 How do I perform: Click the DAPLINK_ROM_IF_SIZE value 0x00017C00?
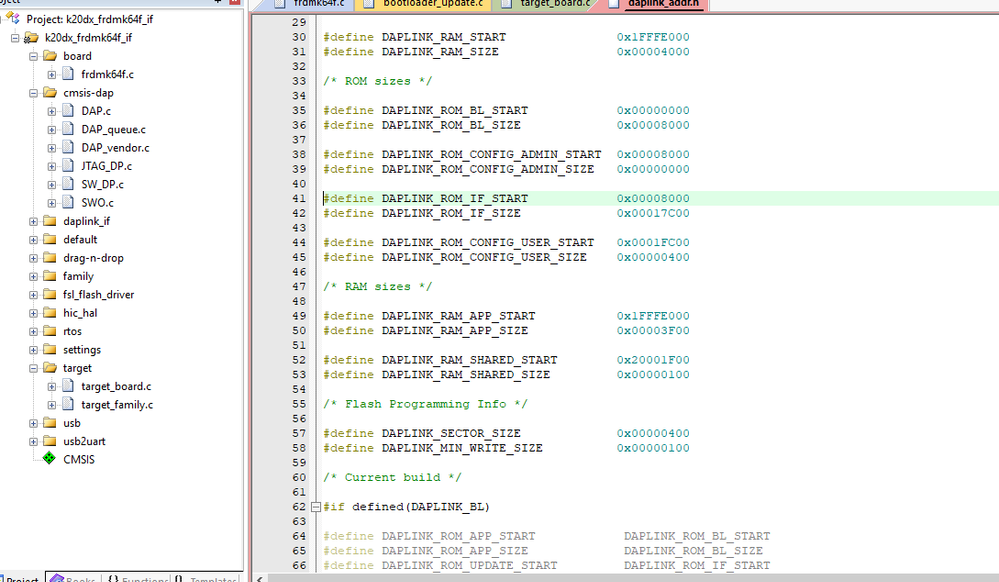(x=652, y=214)
